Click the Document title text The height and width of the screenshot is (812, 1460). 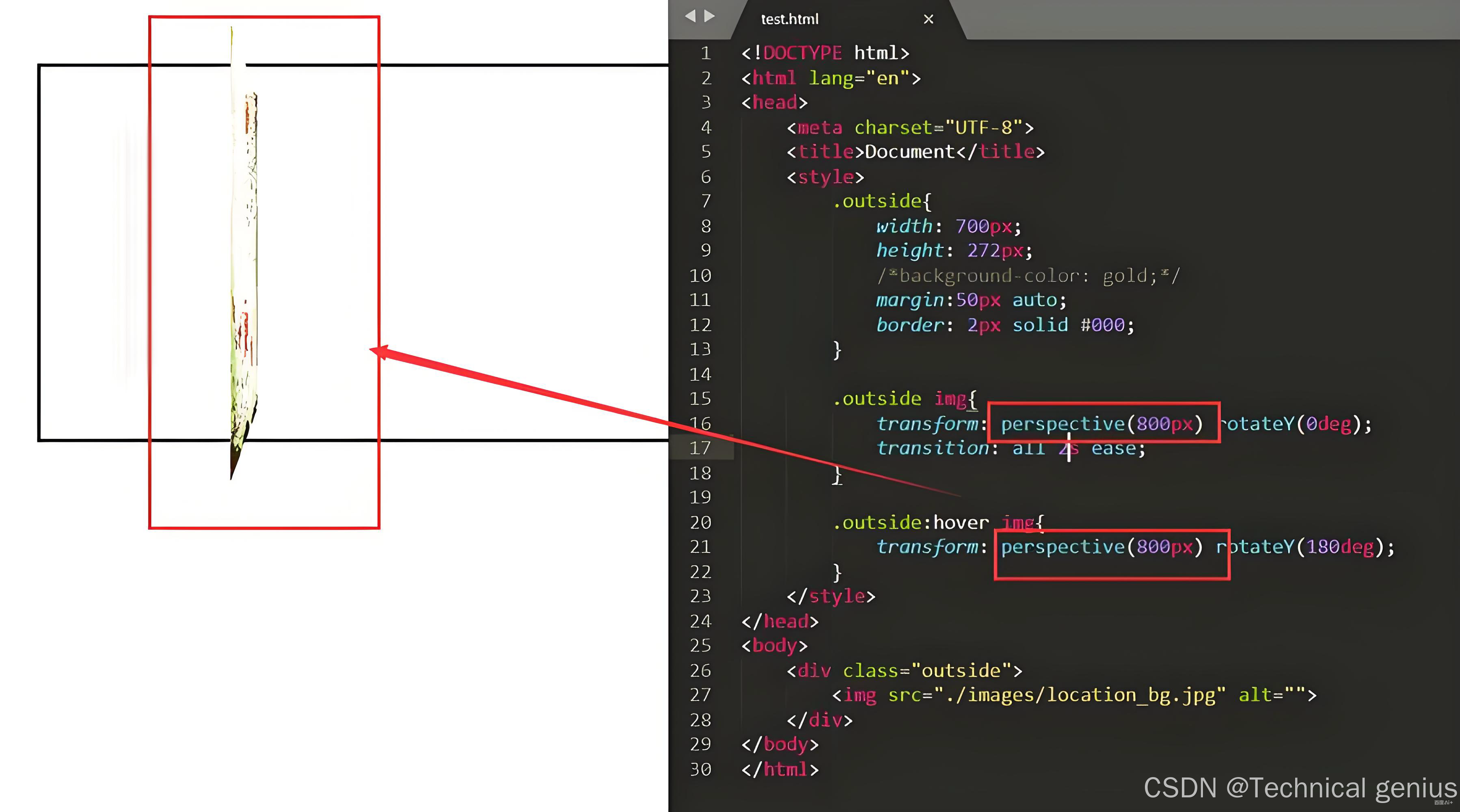tap(910, 152)
